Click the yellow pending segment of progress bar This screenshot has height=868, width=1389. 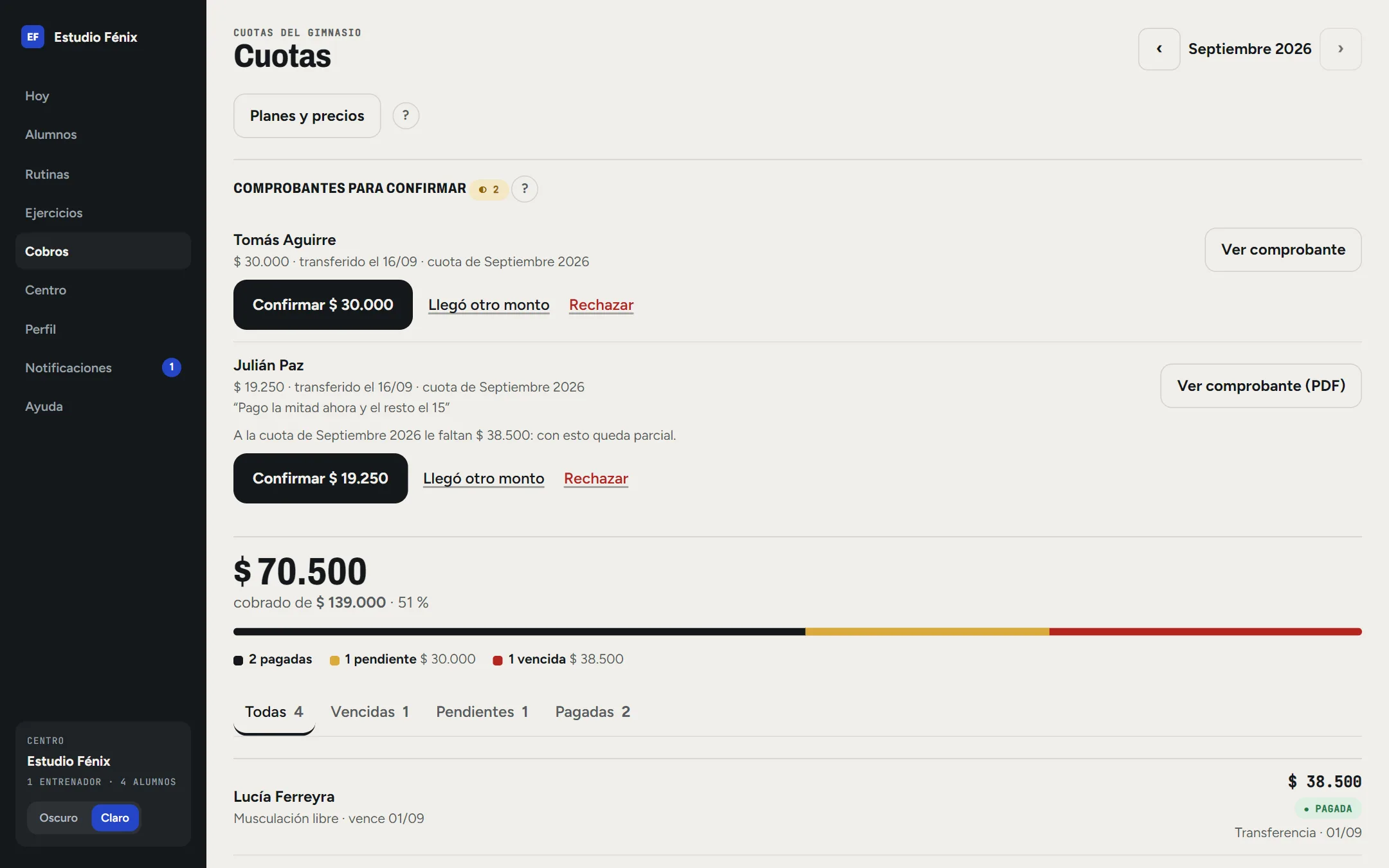click(x=927, y=632)
